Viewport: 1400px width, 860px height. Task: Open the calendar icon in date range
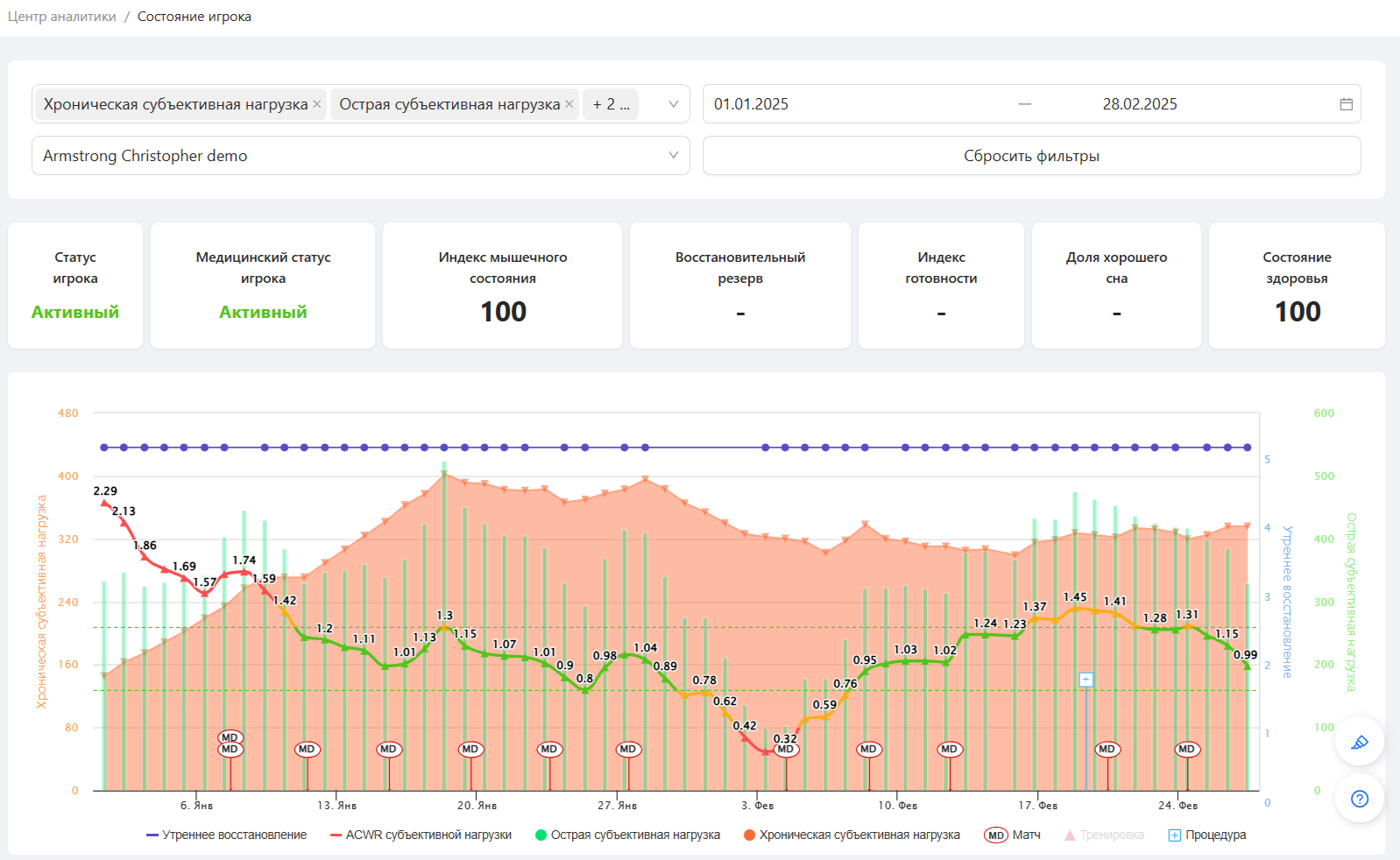pos(1346,104)
